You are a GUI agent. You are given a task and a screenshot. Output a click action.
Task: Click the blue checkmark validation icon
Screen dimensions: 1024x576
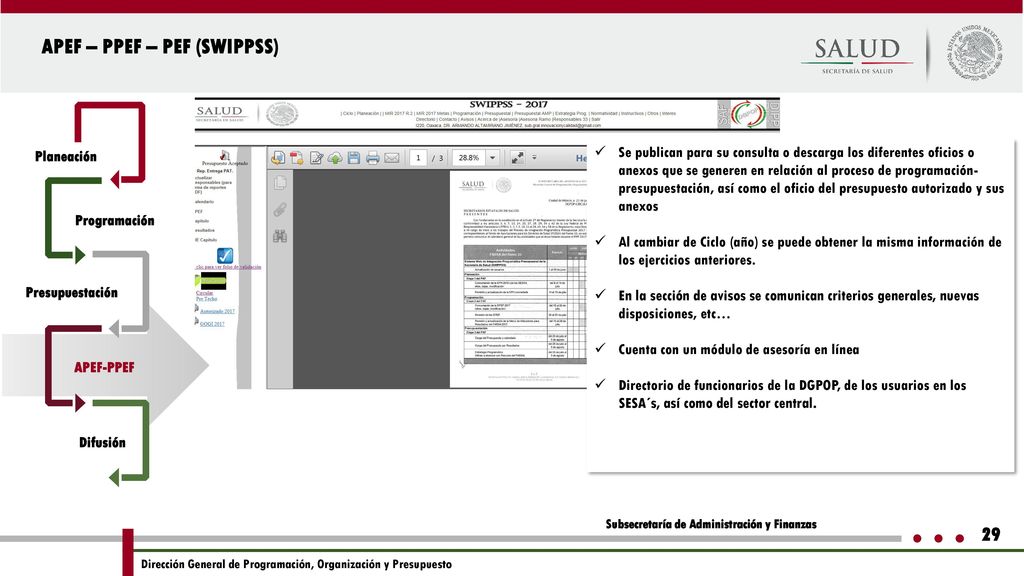(x=225, y=255)
